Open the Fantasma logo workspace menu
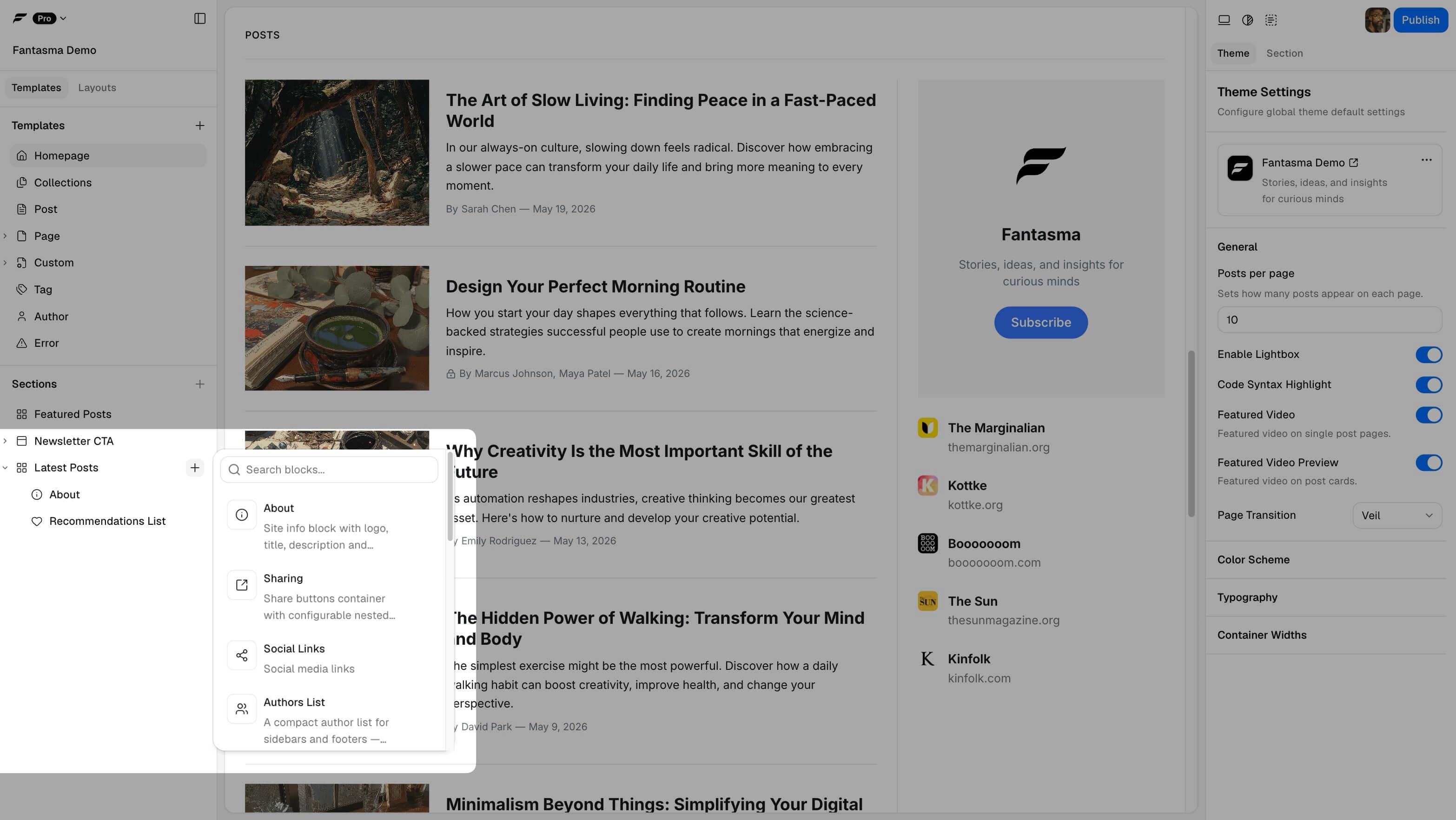1456x820 pixels. pyautogui.click(x=20, y=18)
